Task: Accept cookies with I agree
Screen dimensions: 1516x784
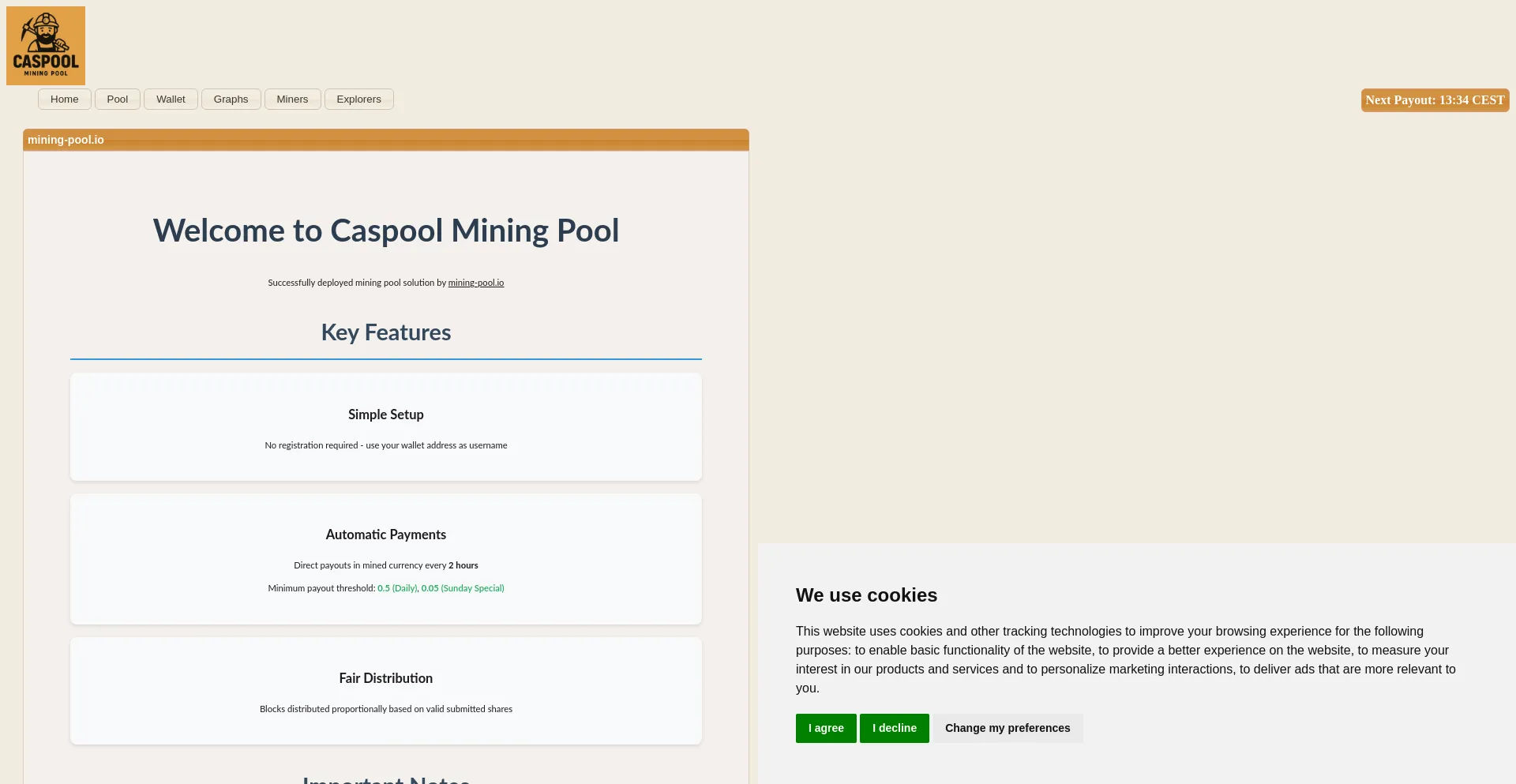Action: tap(826, 728)
